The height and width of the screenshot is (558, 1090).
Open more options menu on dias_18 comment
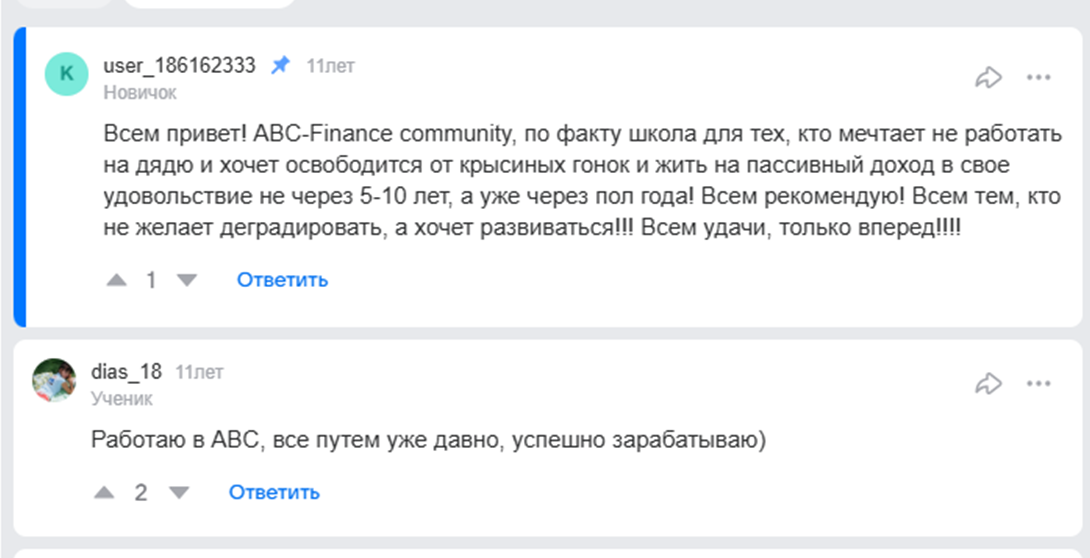1039,383
